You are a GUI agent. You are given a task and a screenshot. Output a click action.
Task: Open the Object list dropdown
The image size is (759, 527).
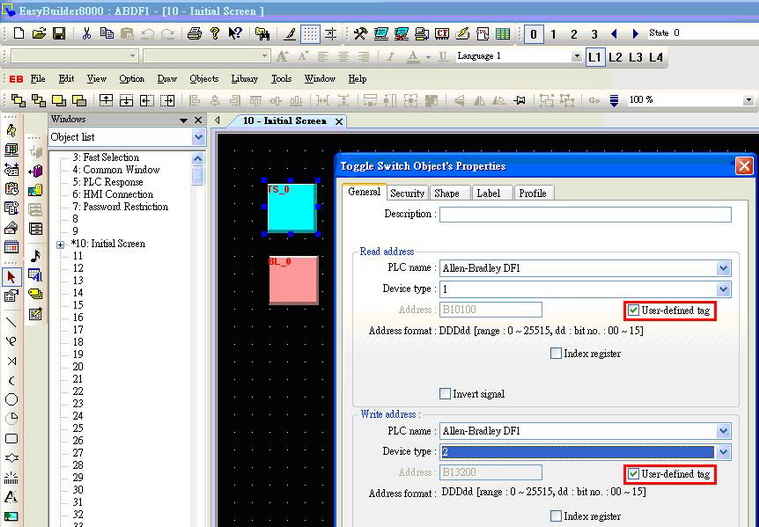click(198, 137)
